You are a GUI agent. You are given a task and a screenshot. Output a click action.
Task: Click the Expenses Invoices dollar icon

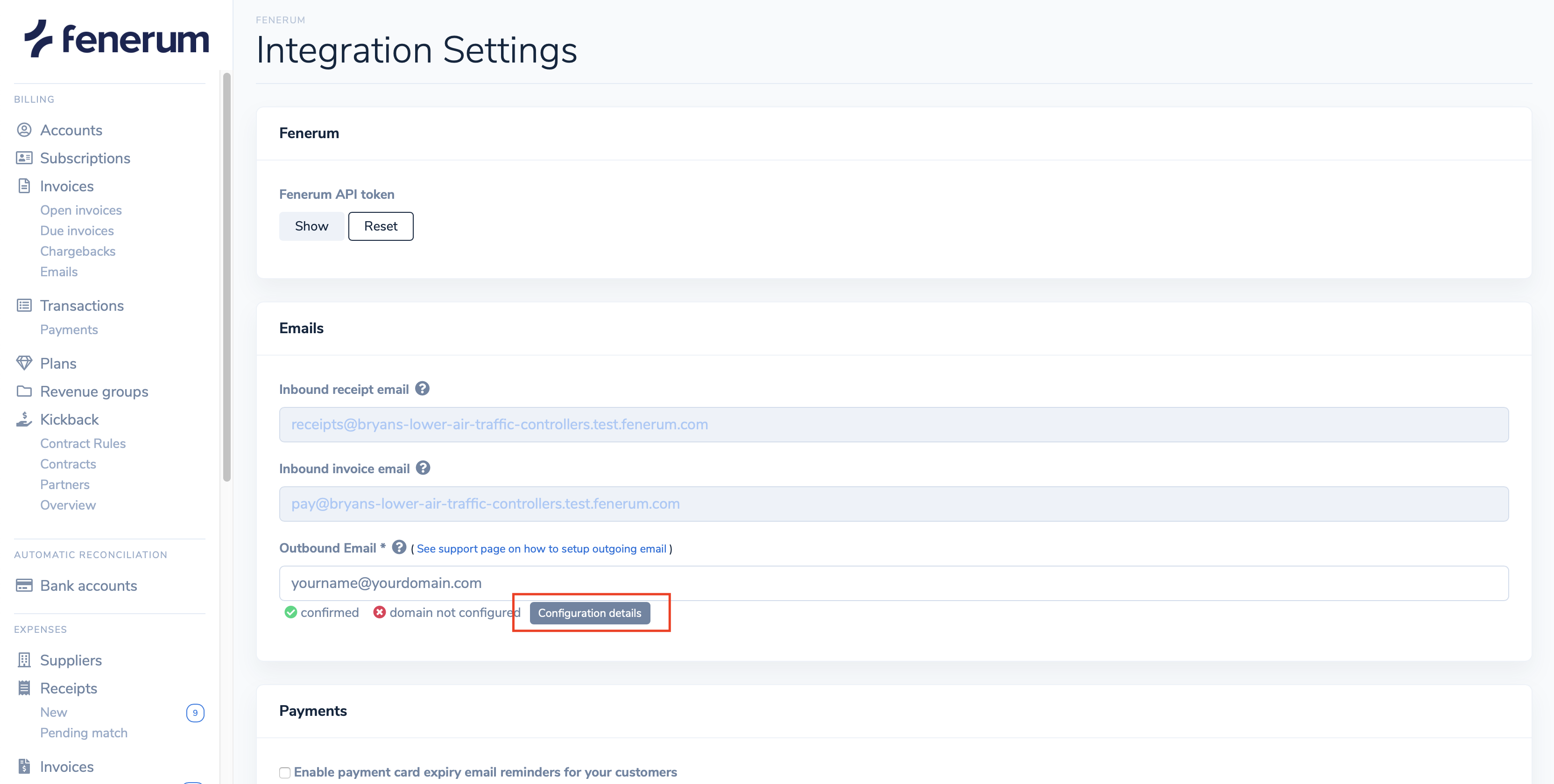(x=24, y=767)
